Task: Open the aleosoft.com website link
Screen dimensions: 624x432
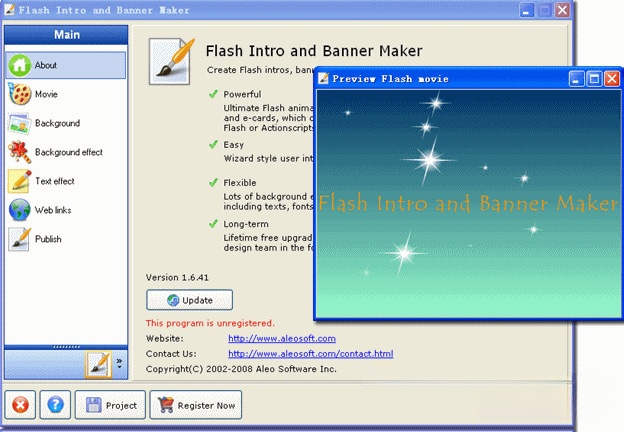Action: point(282,339)
